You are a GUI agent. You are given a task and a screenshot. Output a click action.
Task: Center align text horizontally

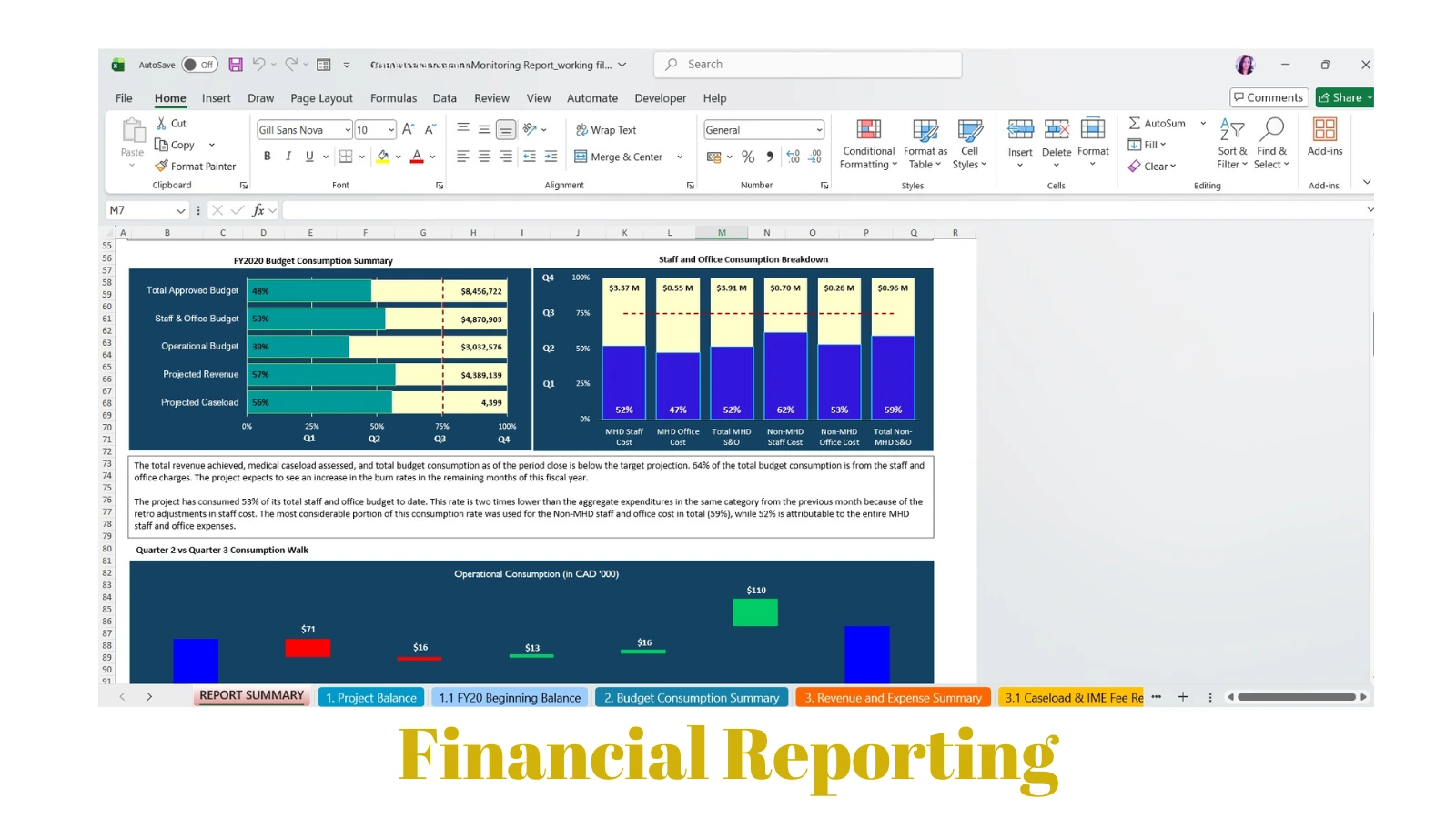pos(484,157)
